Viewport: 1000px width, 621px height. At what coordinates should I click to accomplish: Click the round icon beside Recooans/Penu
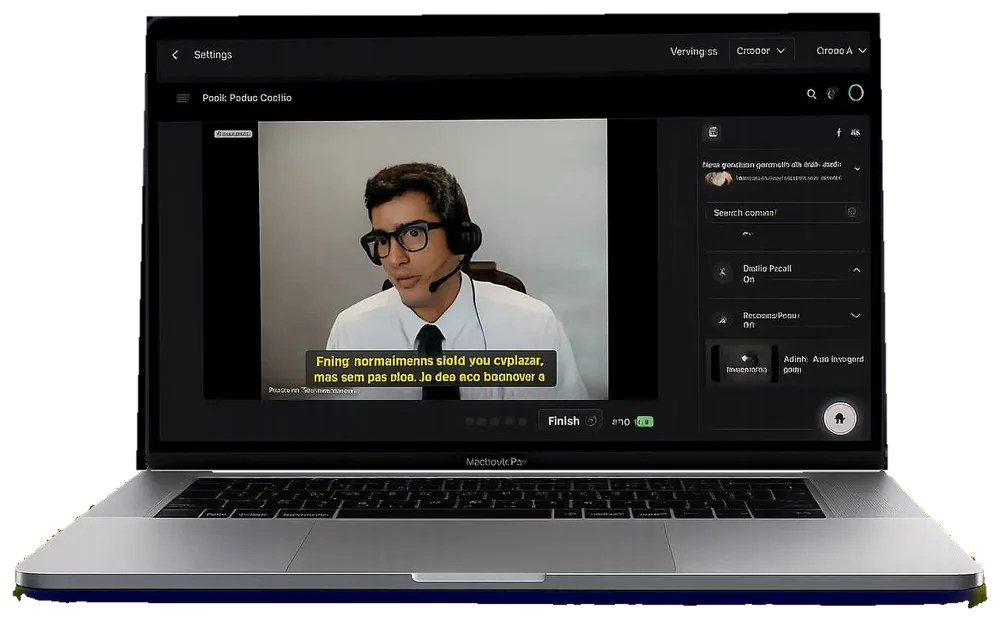(x=723, y=319)
